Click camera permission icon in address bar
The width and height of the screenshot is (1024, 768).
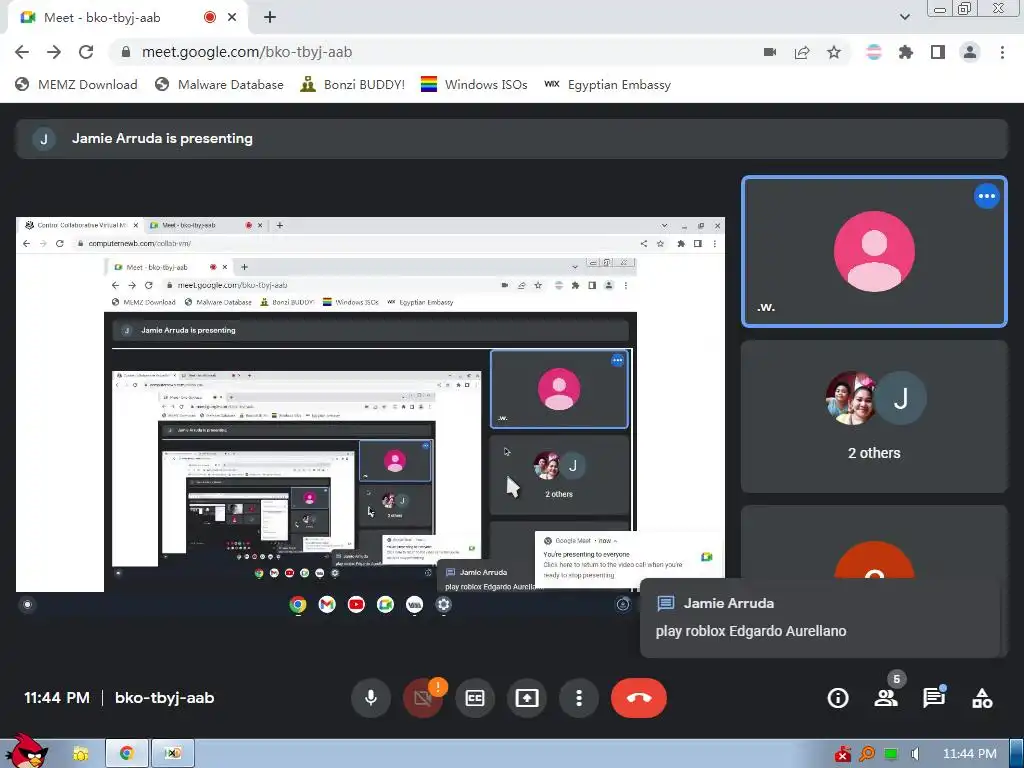(x=770, y=52)
